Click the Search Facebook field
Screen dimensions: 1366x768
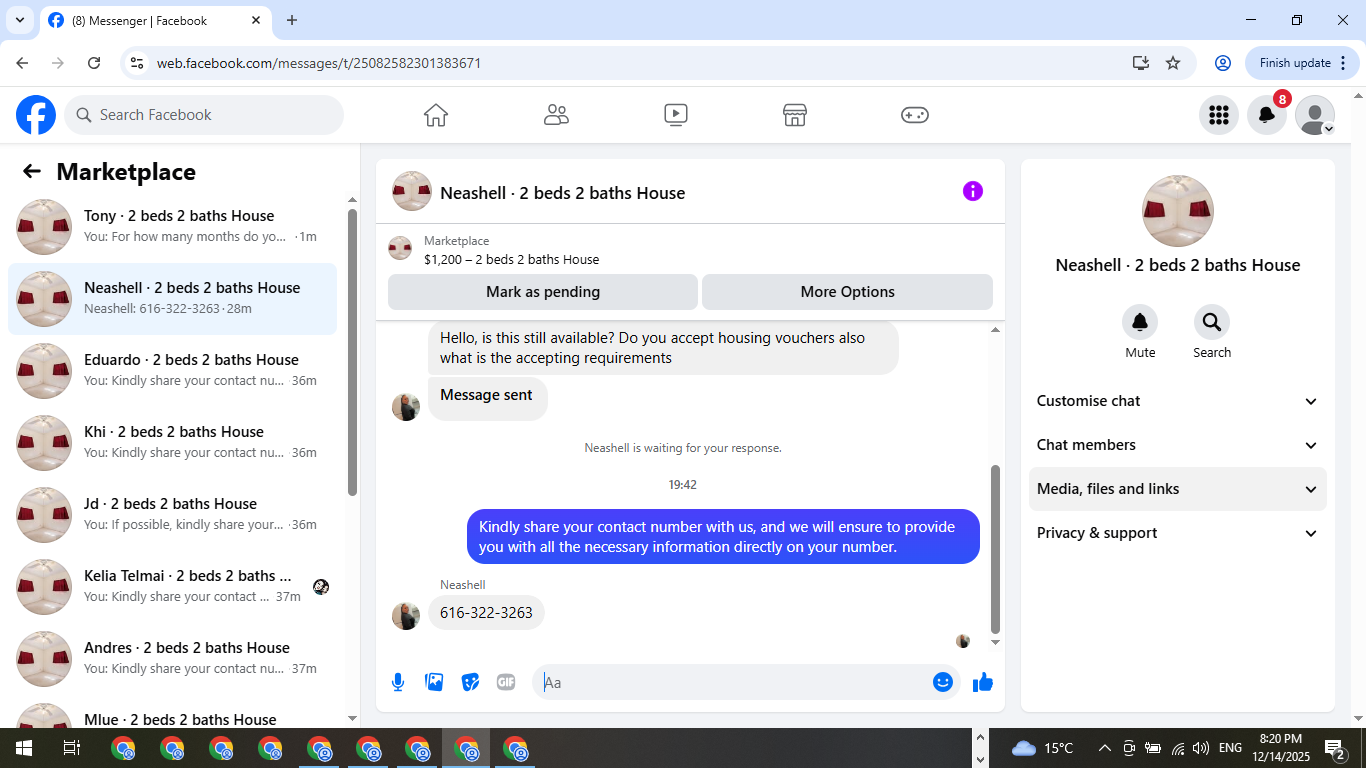[204, 115]
